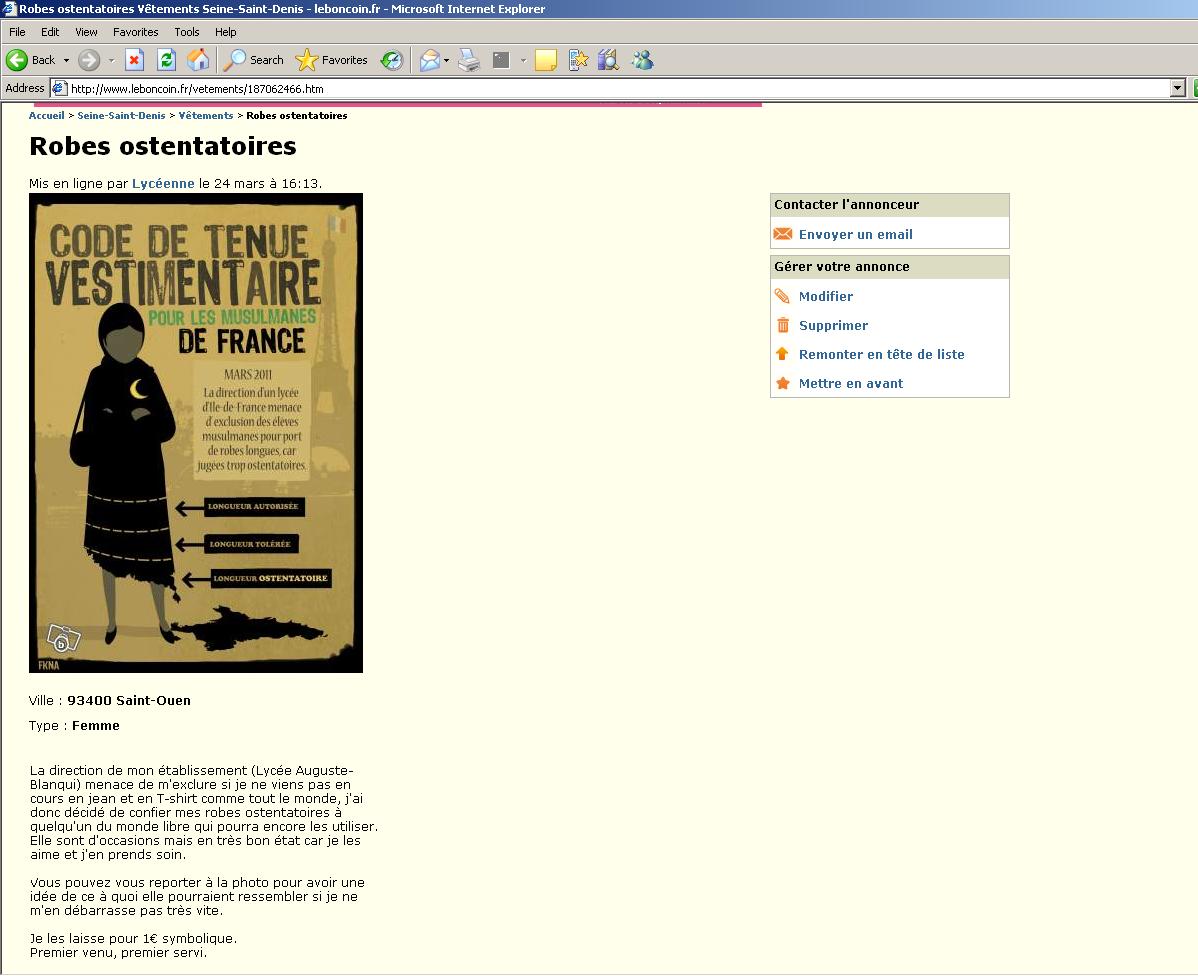
Task: Open the Search pane from the toolbar
Action: click(253, 60)
